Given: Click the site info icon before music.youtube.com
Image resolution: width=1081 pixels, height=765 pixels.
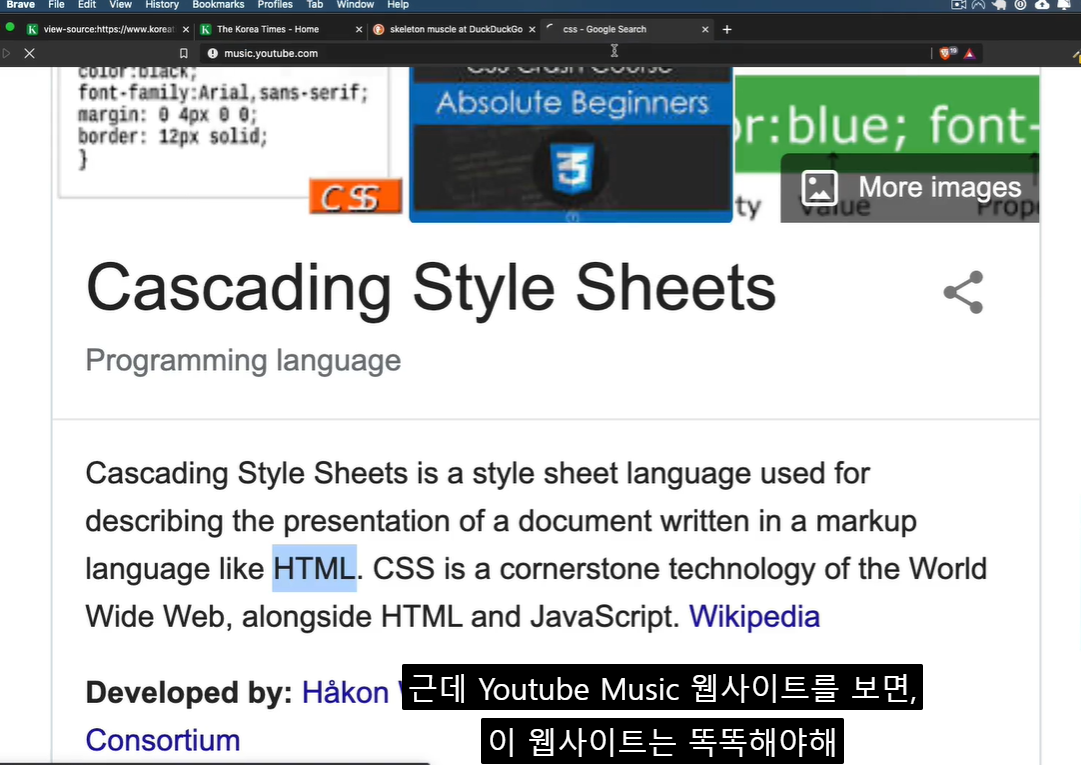Looking at the screenshot, I should [x=212, y=53].
